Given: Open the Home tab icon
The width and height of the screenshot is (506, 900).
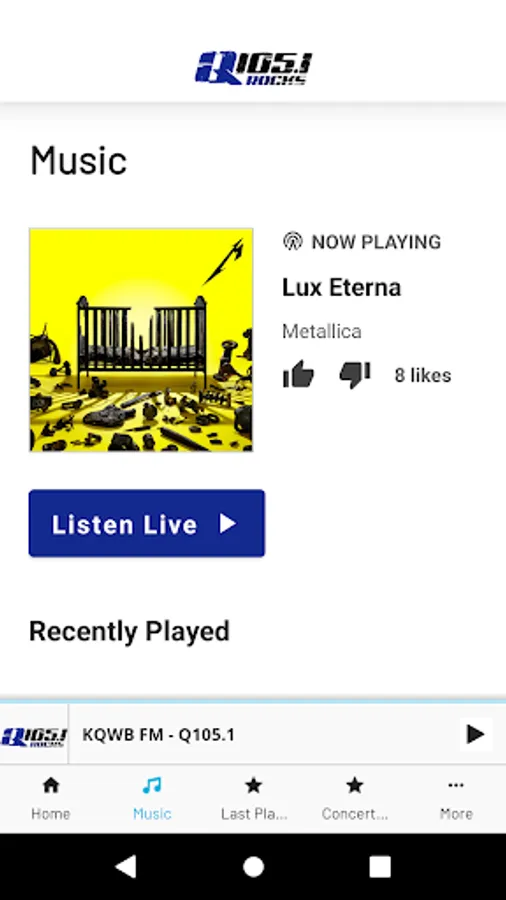Looking at the screenshot, I should (x=50, y=785).
